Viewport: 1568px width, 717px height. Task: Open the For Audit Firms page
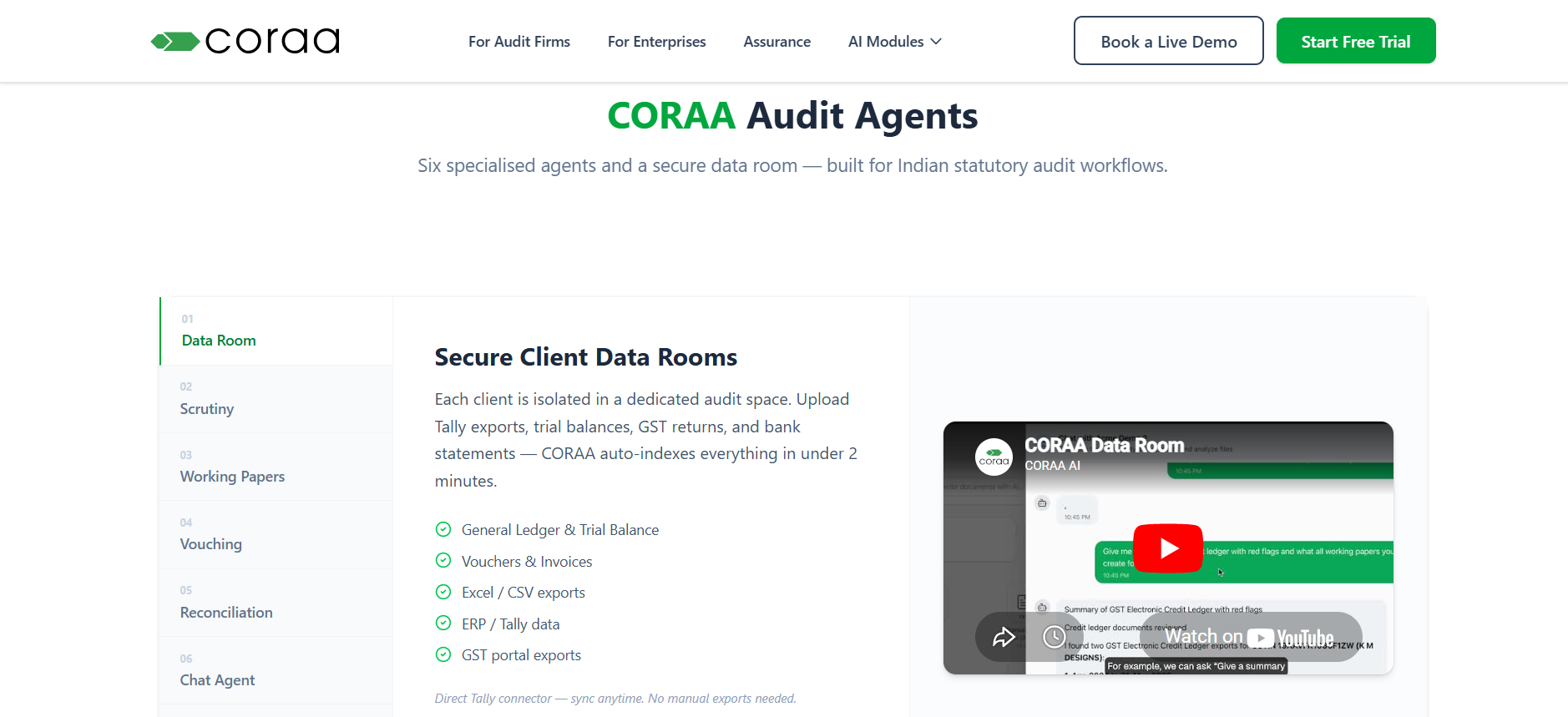coord(519,42)
